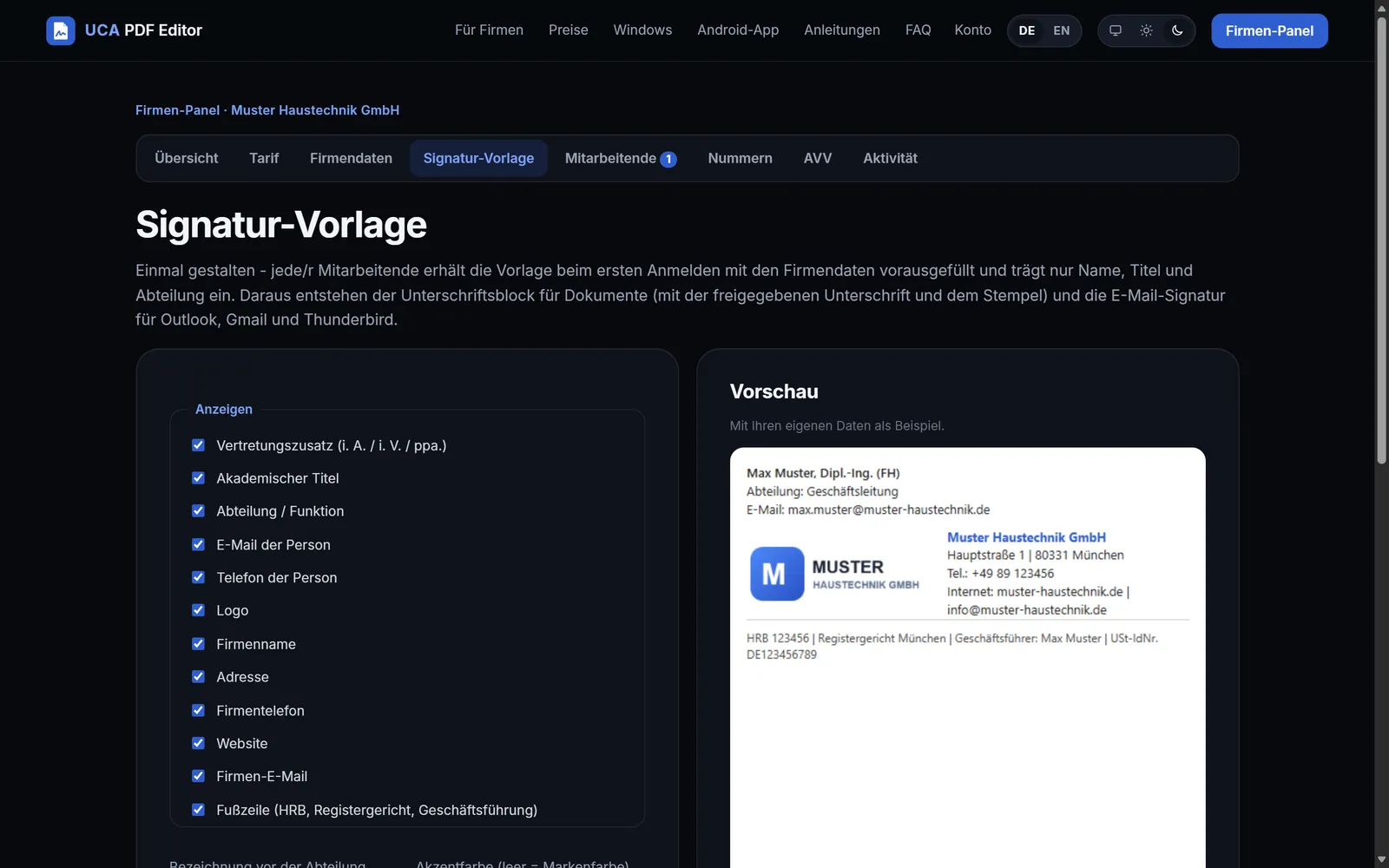Screen dimensions: 1389x868
Task: Open Android-App link
Action: [x=738, y=30]
